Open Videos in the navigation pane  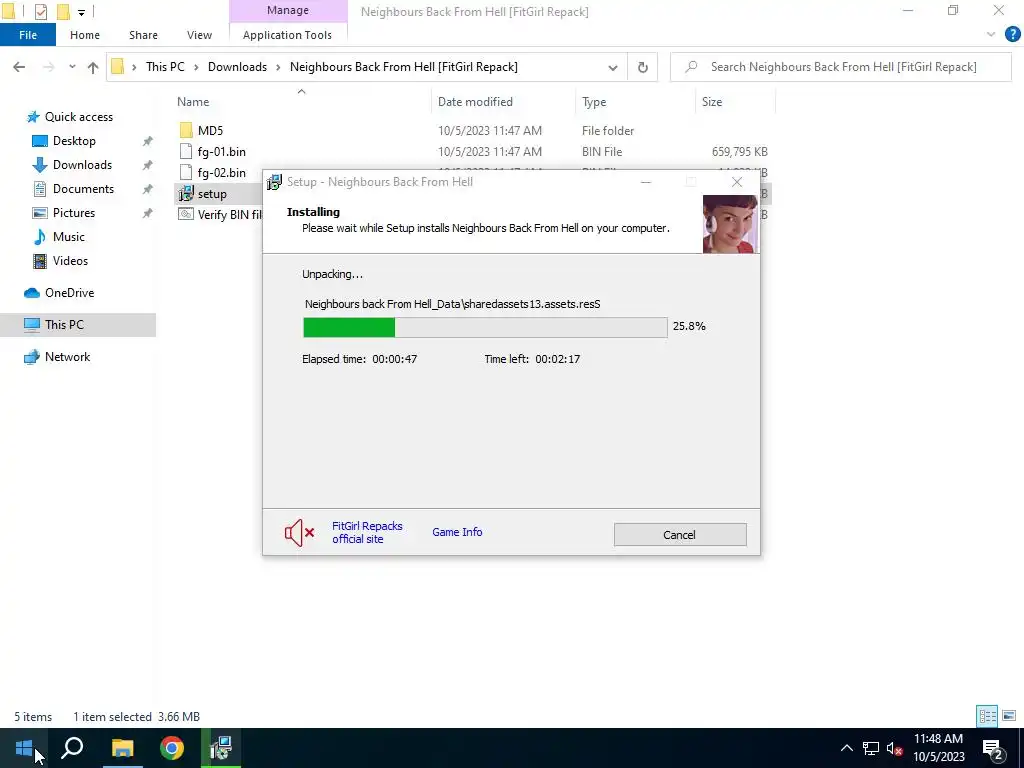click(70, 261)
